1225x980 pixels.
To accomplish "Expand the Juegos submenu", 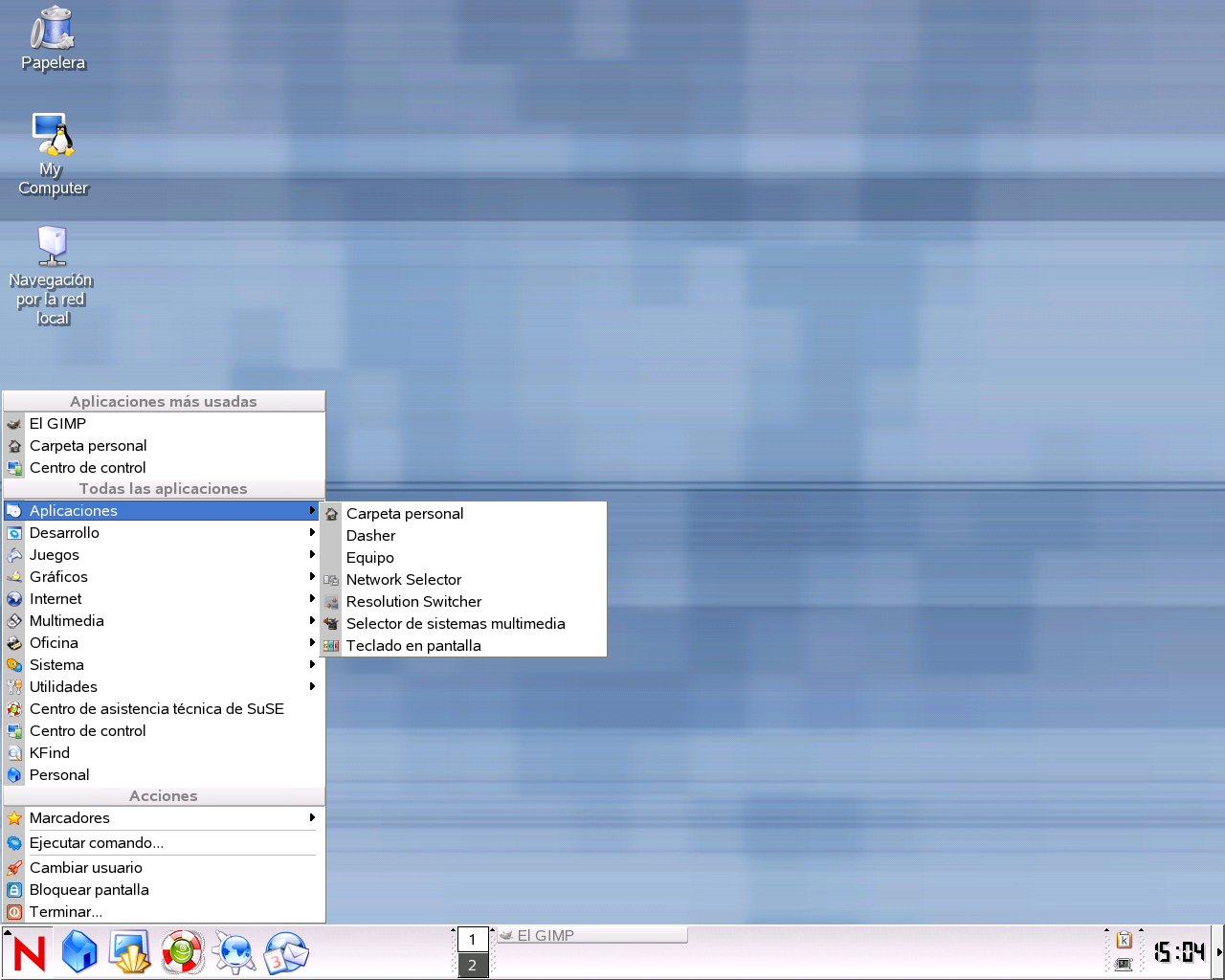I will coord(54,554).
